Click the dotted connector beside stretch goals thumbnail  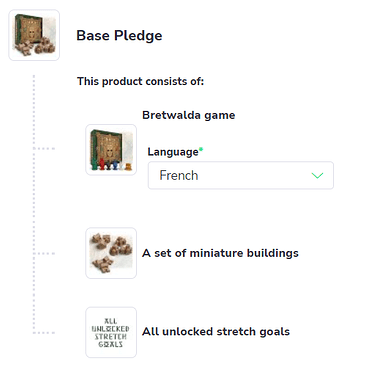pos(44,332)
